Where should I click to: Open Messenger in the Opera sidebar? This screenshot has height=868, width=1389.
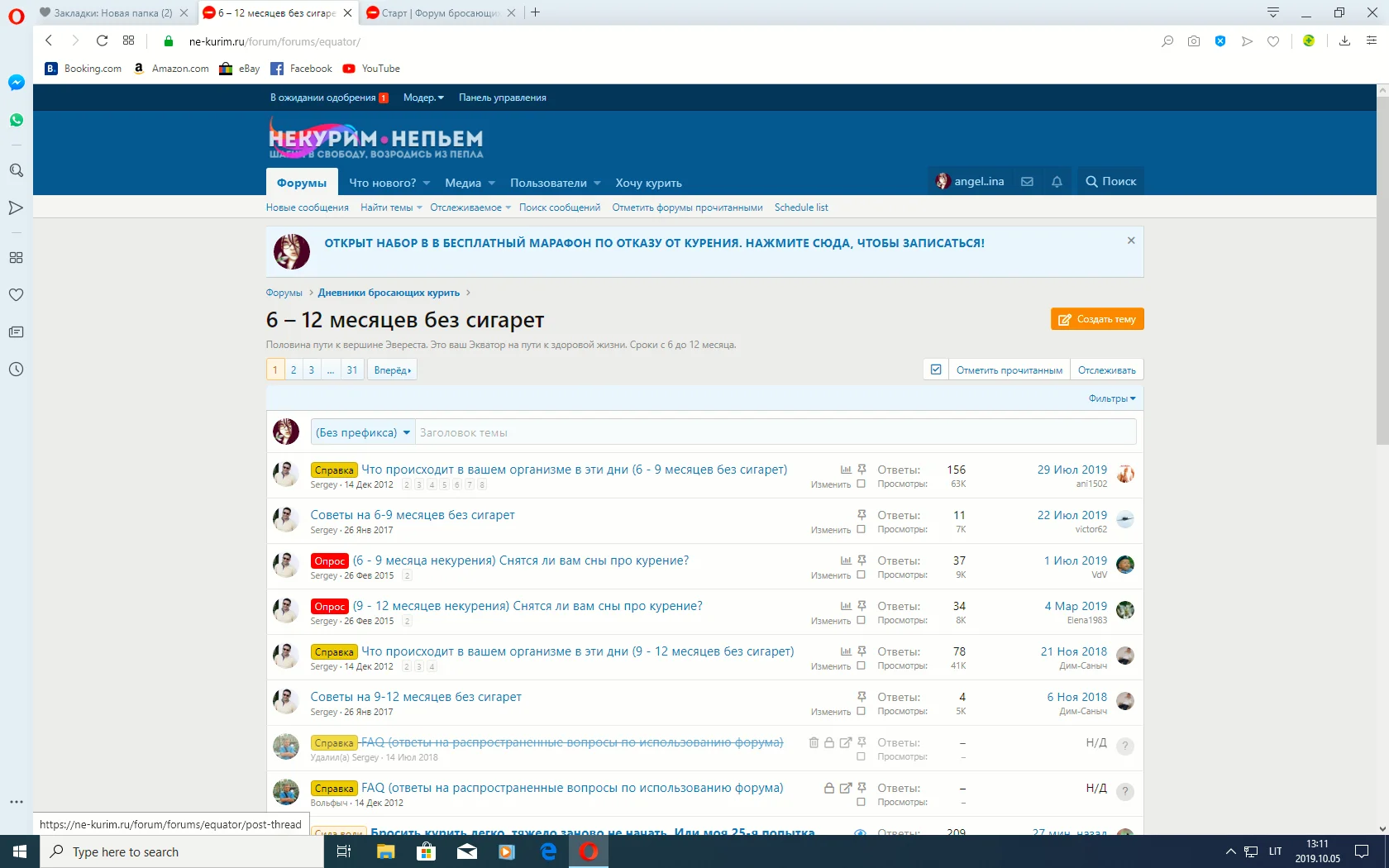pyautogui.click(x=16, y=83)
